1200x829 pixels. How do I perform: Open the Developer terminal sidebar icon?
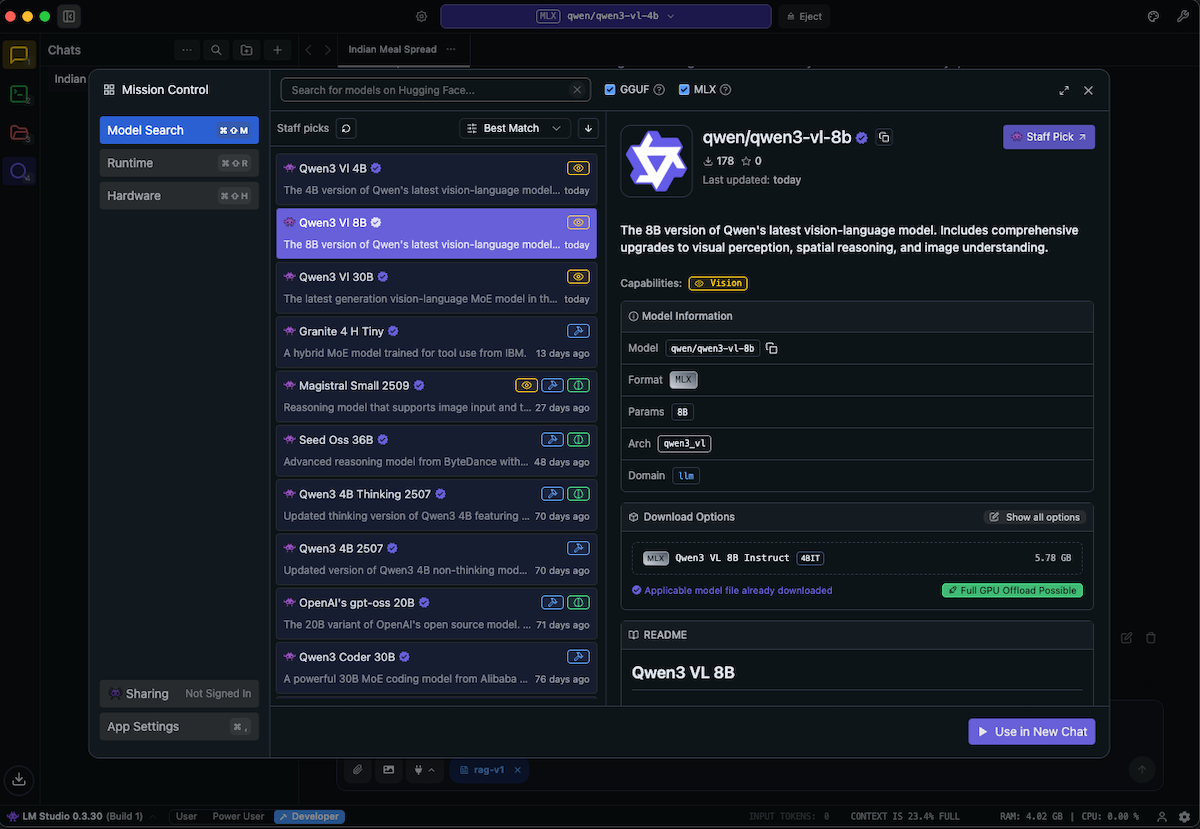[19, 94]
